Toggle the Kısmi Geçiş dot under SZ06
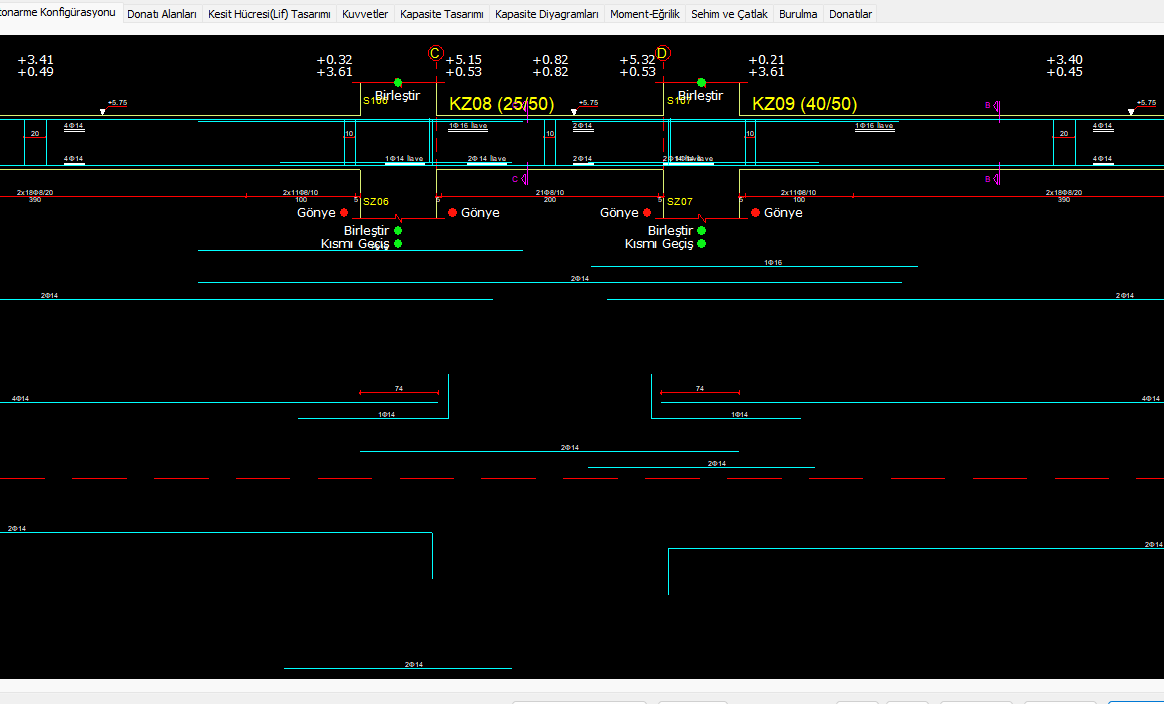This screenshot has height=704, width=1164. click(398, 244)
